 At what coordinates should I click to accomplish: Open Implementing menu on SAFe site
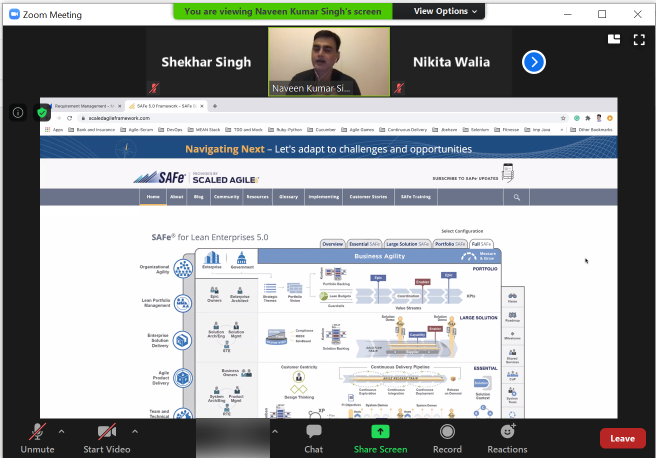pyautogui.click(x=323, y=197)
